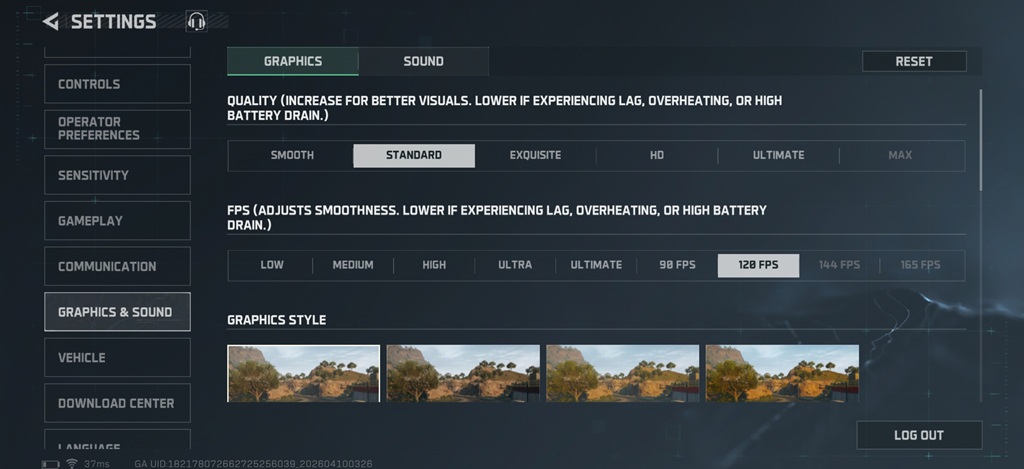Choose HD quality option
The image size is (1024, 469).
(x=656, y=155)
